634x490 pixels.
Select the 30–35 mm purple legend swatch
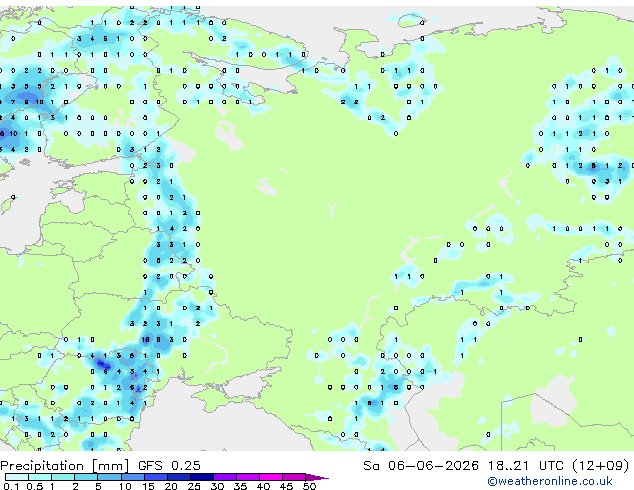[224, 477]
